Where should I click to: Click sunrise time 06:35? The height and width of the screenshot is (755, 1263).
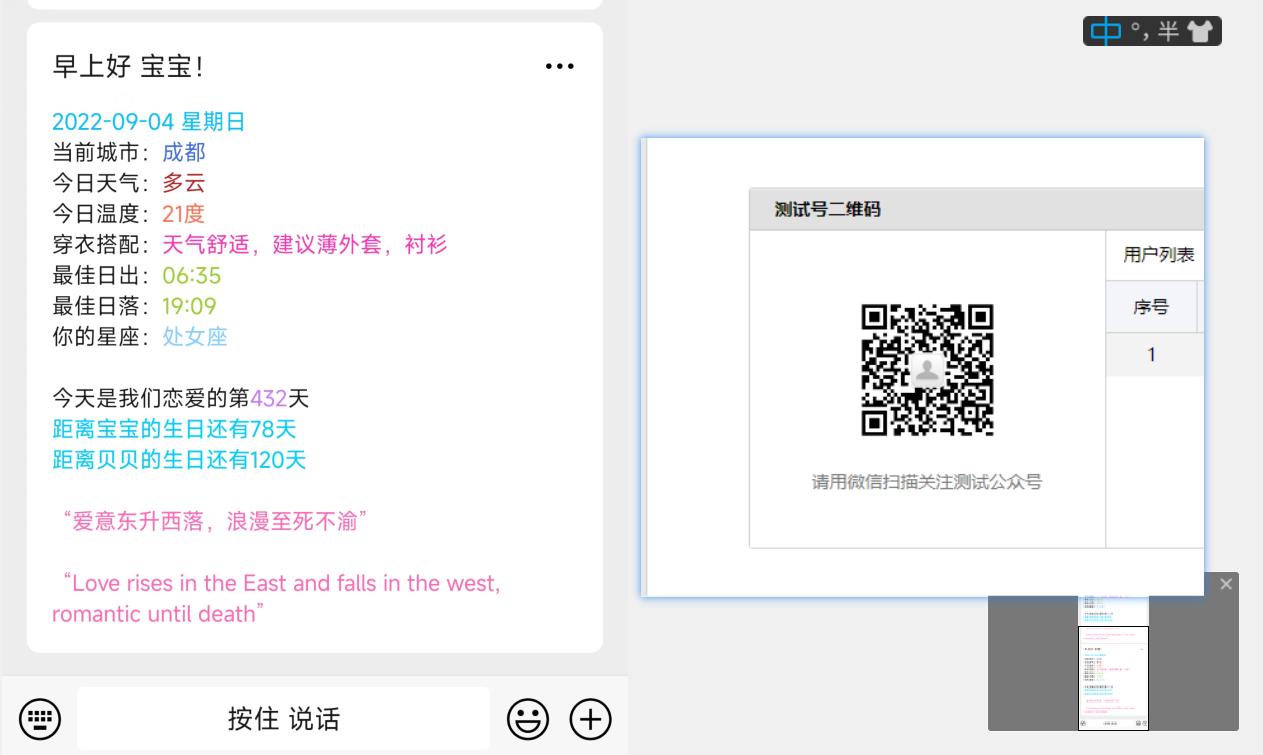pyautogui.click(x=192, y=276)
